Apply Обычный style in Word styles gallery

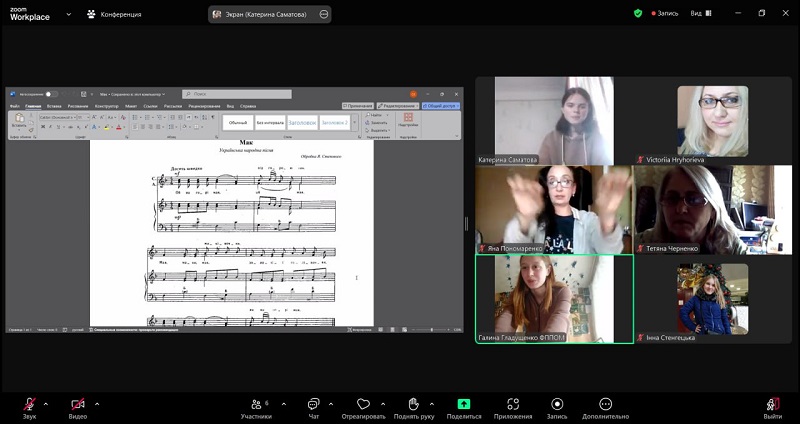pos(238,122)
